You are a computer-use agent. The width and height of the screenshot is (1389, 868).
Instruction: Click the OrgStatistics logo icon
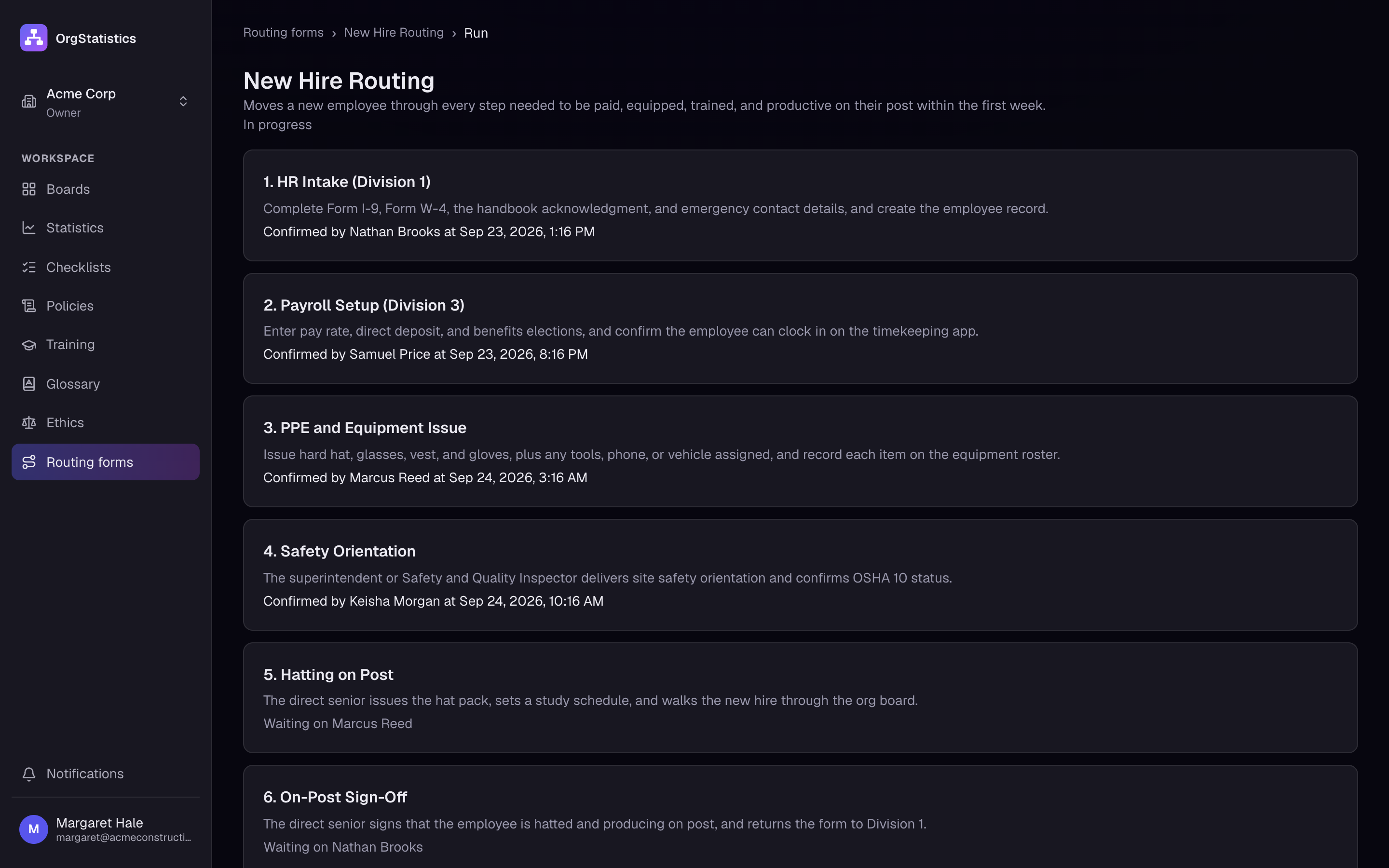tap(33, 38)
